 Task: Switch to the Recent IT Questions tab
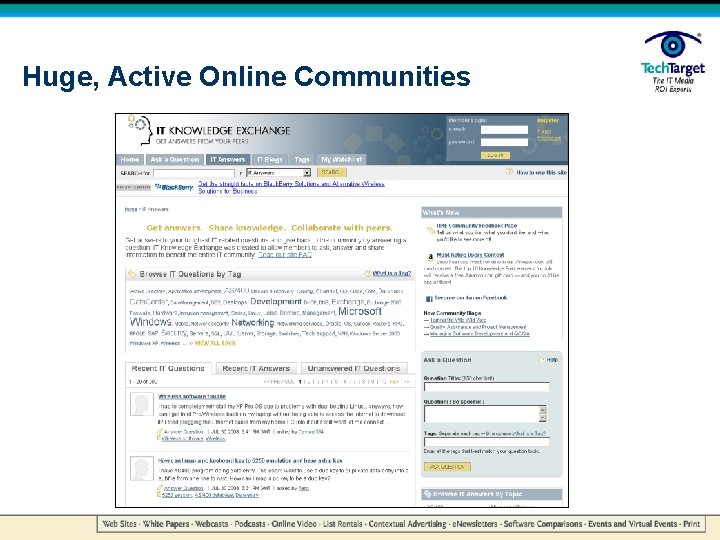[x=168, y=368]
